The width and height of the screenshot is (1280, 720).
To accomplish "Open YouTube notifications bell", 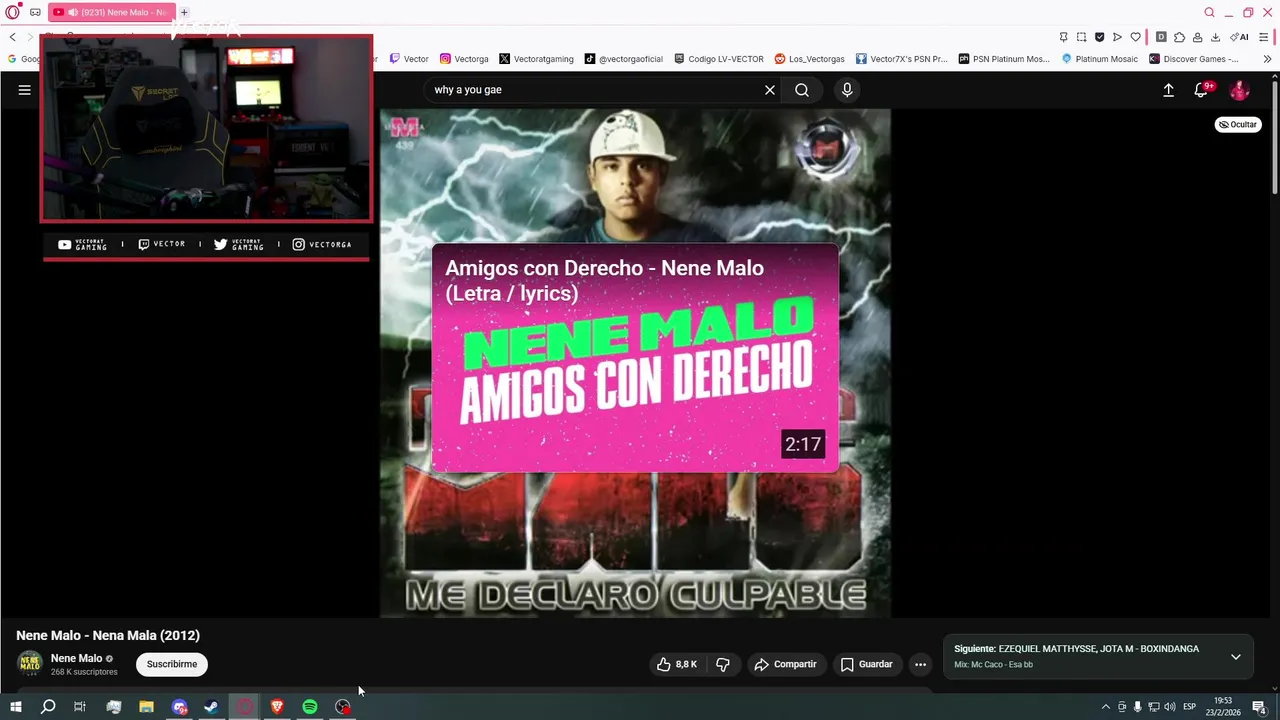I will point(1202,90).
